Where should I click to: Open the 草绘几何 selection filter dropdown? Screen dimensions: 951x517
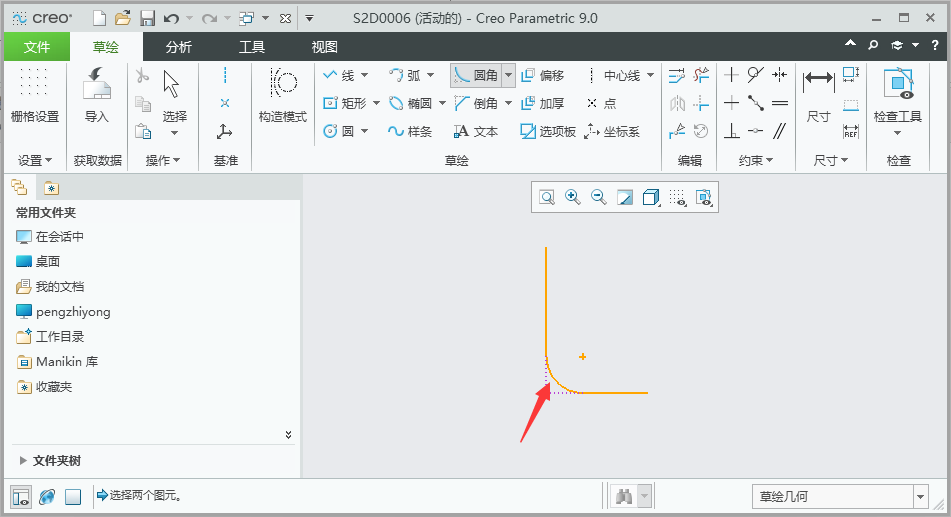(x=921, y=496)
